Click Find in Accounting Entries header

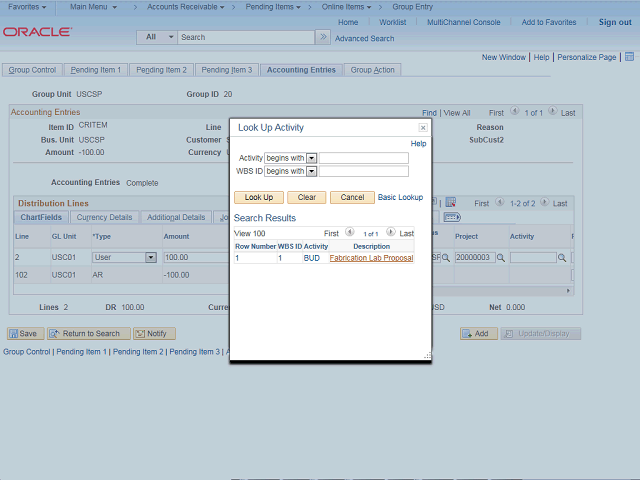click(429, 113)
